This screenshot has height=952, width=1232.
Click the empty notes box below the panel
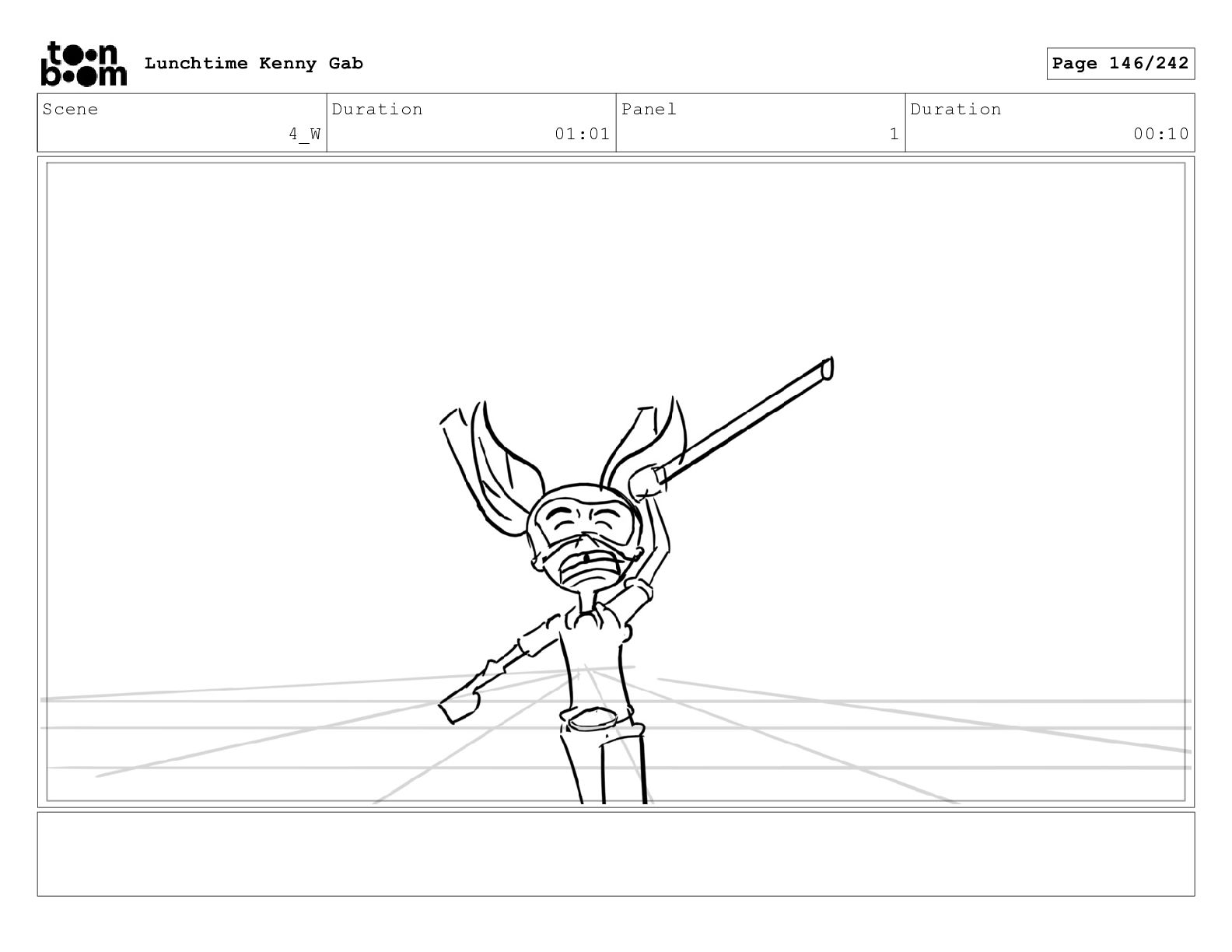pos(616,854)
